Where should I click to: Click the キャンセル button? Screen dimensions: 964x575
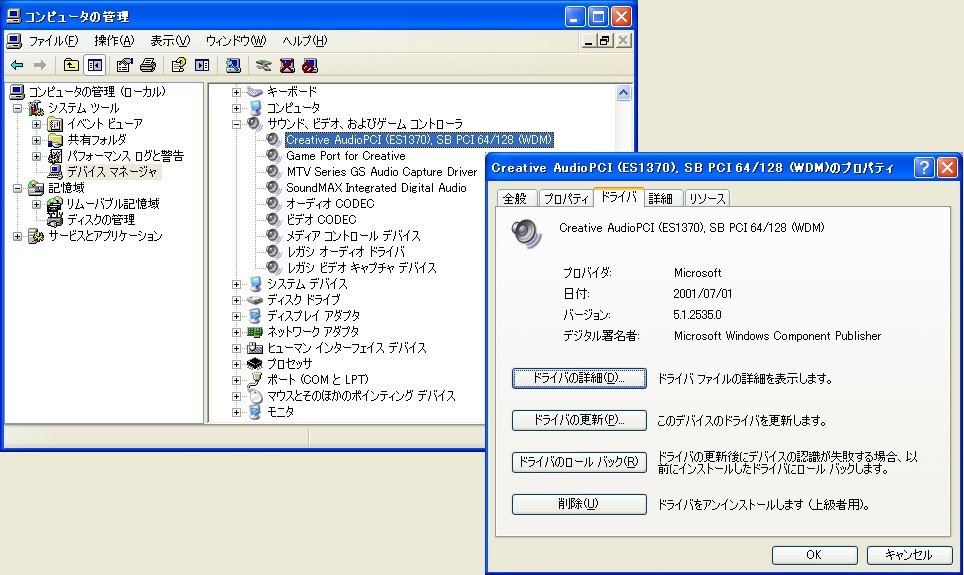910,555
